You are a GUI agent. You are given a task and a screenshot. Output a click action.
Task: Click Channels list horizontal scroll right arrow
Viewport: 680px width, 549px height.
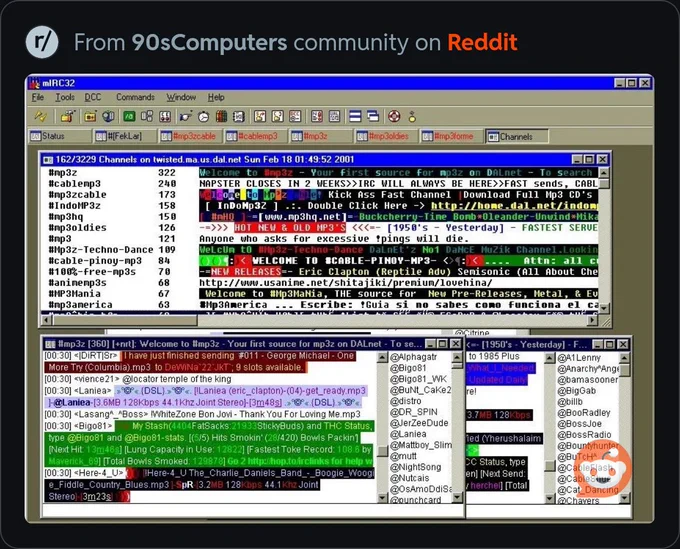[592, 320]
